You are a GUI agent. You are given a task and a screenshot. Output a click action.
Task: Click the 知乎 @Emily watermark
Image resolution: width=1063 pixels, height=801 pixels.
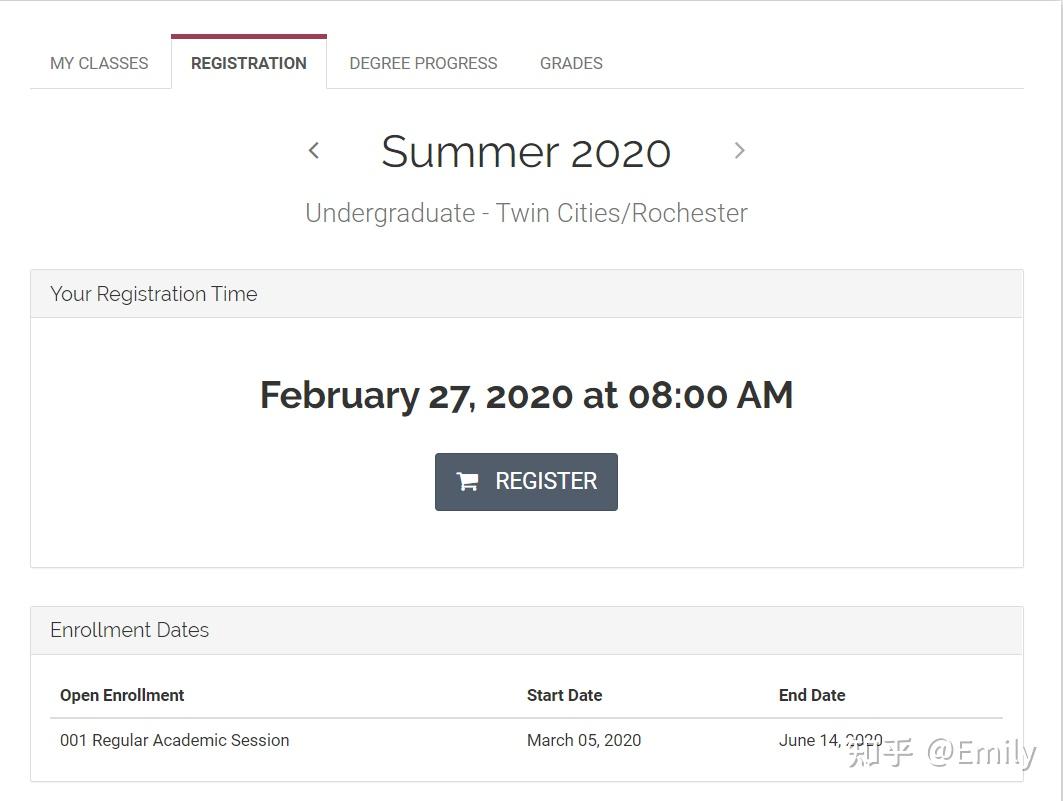pos(941,753)
